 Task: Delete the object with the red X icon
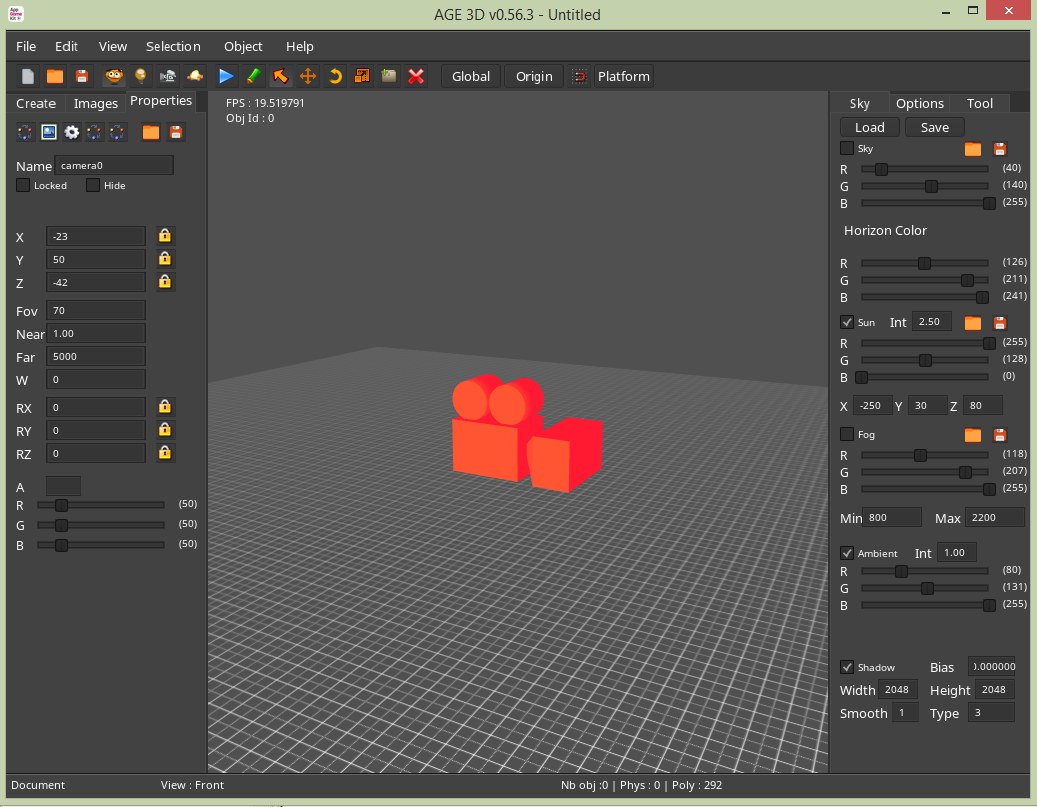coord(416,76)
